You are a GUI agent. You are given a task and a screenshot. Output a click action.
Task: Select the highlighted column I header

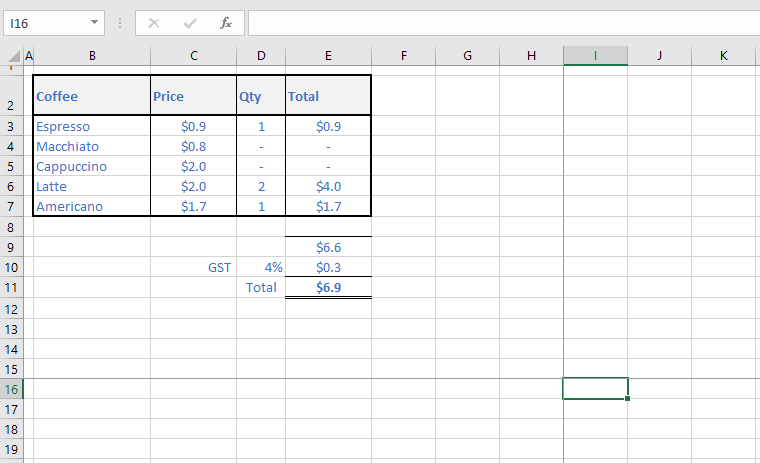pos(595,56)
